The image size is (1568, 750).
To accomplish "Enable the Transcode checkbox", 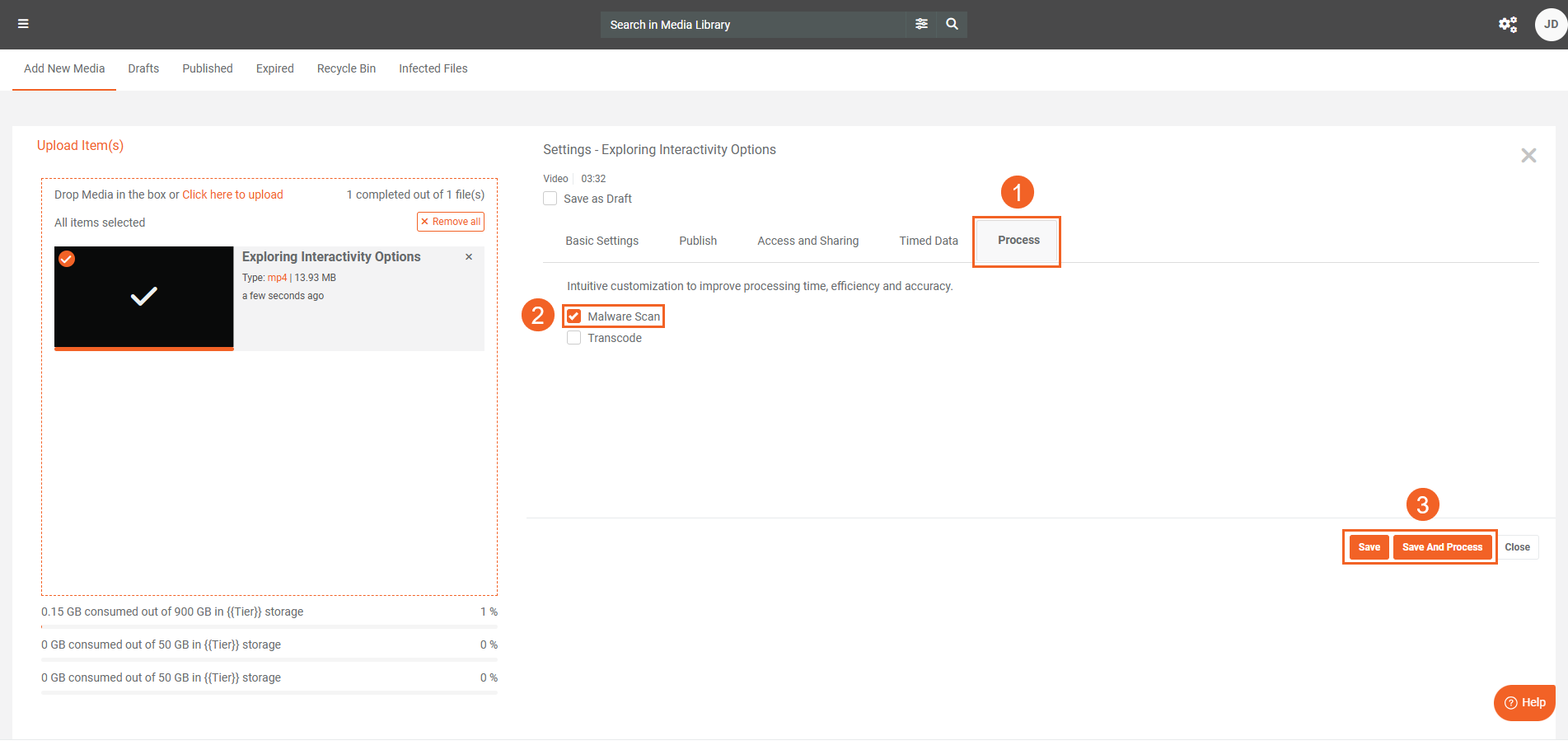I will [x=574, y=338].
